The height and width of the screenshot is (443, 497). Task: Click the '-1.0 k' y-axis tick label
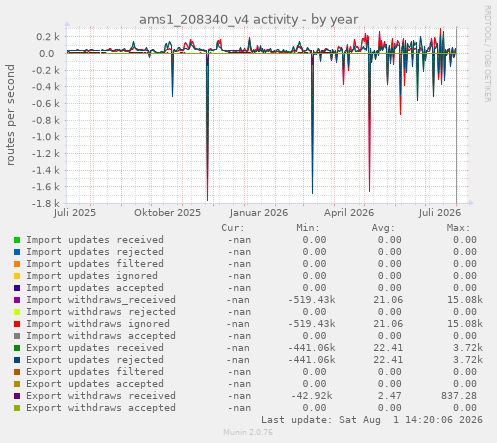[x=46, y=137]
